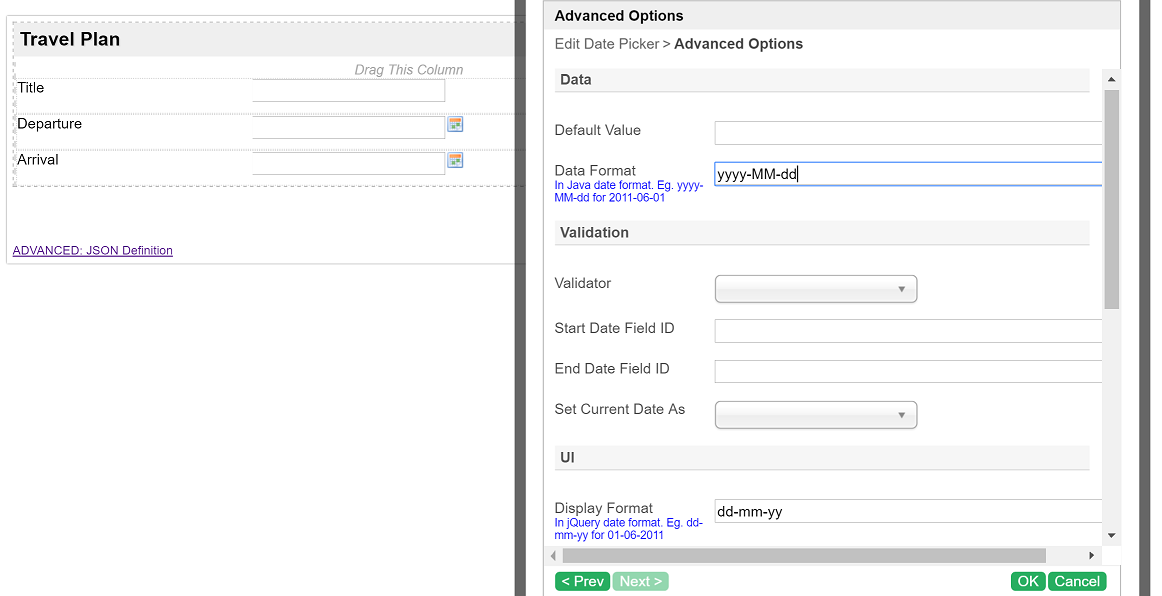Viewport: 1162px width, 596px height.
Task: Focus the Data Format text field
Action: pos(908,174)
